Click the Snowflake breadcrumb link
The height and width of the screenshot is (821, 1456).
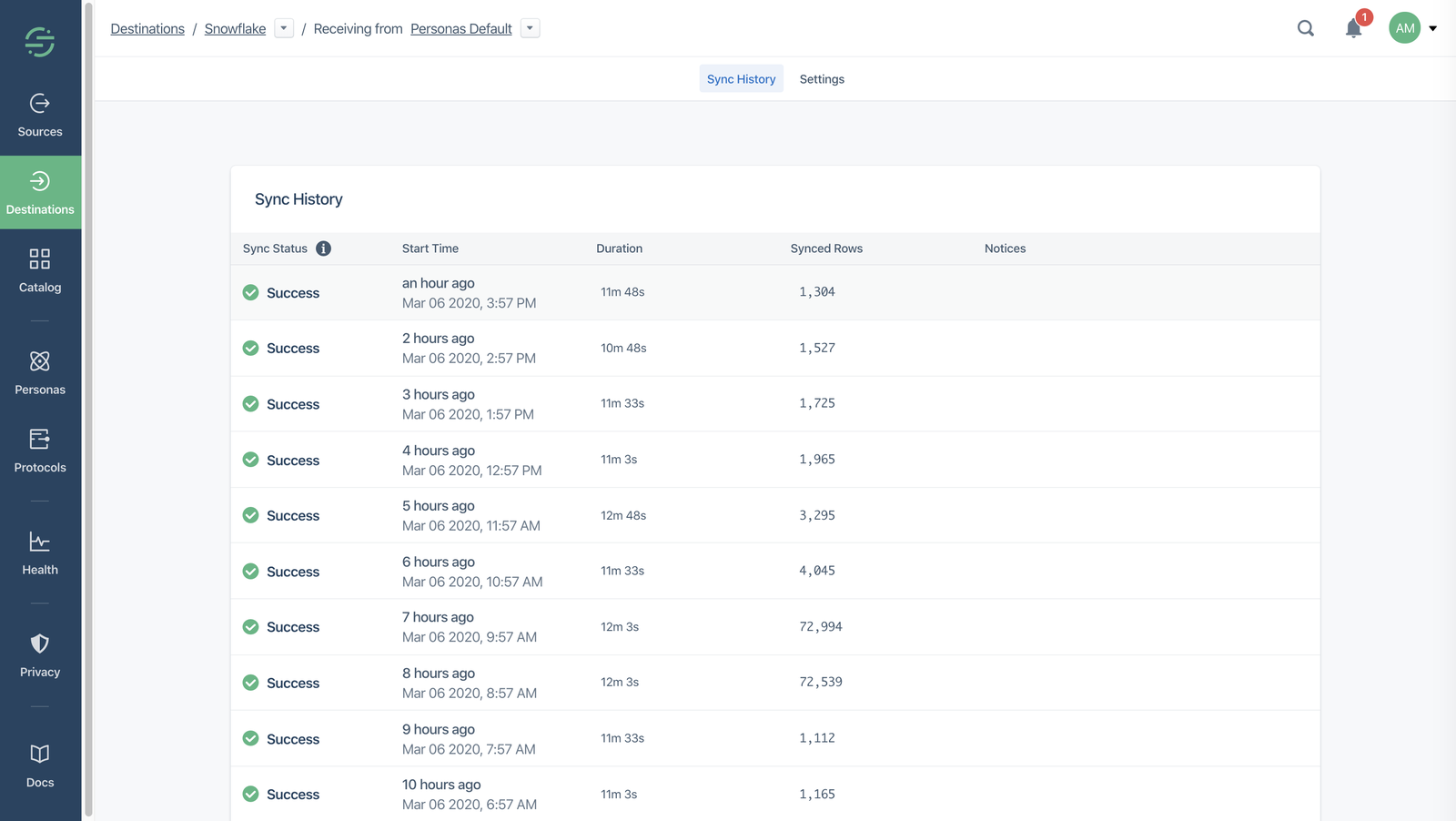point(235,29)
